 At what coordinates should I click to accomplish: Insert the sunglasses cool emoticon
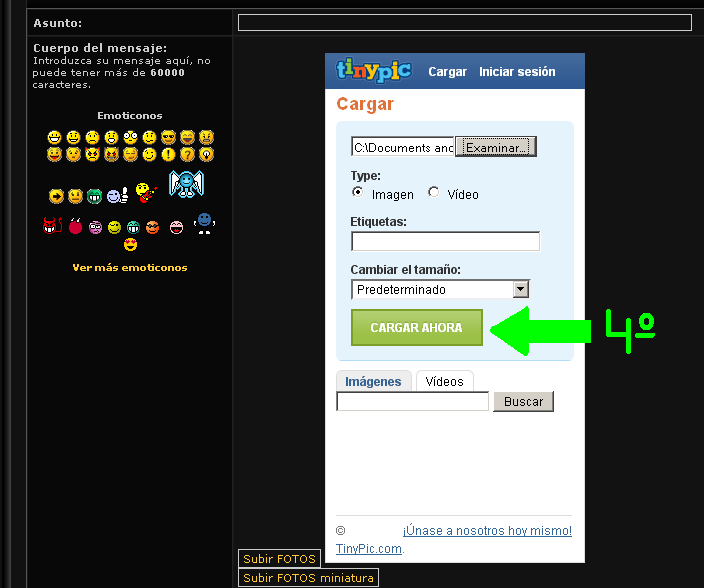(x=168, y=137)
